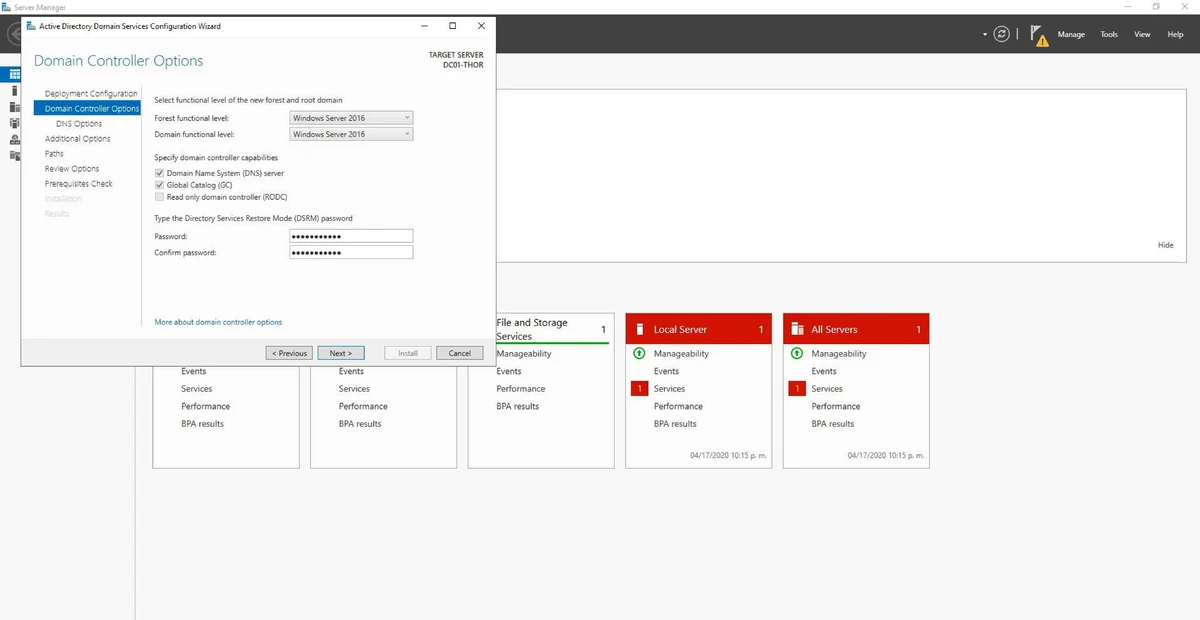Go to Paths step
Viewport: 1200px width, 620px height.
tap(54, 154)
